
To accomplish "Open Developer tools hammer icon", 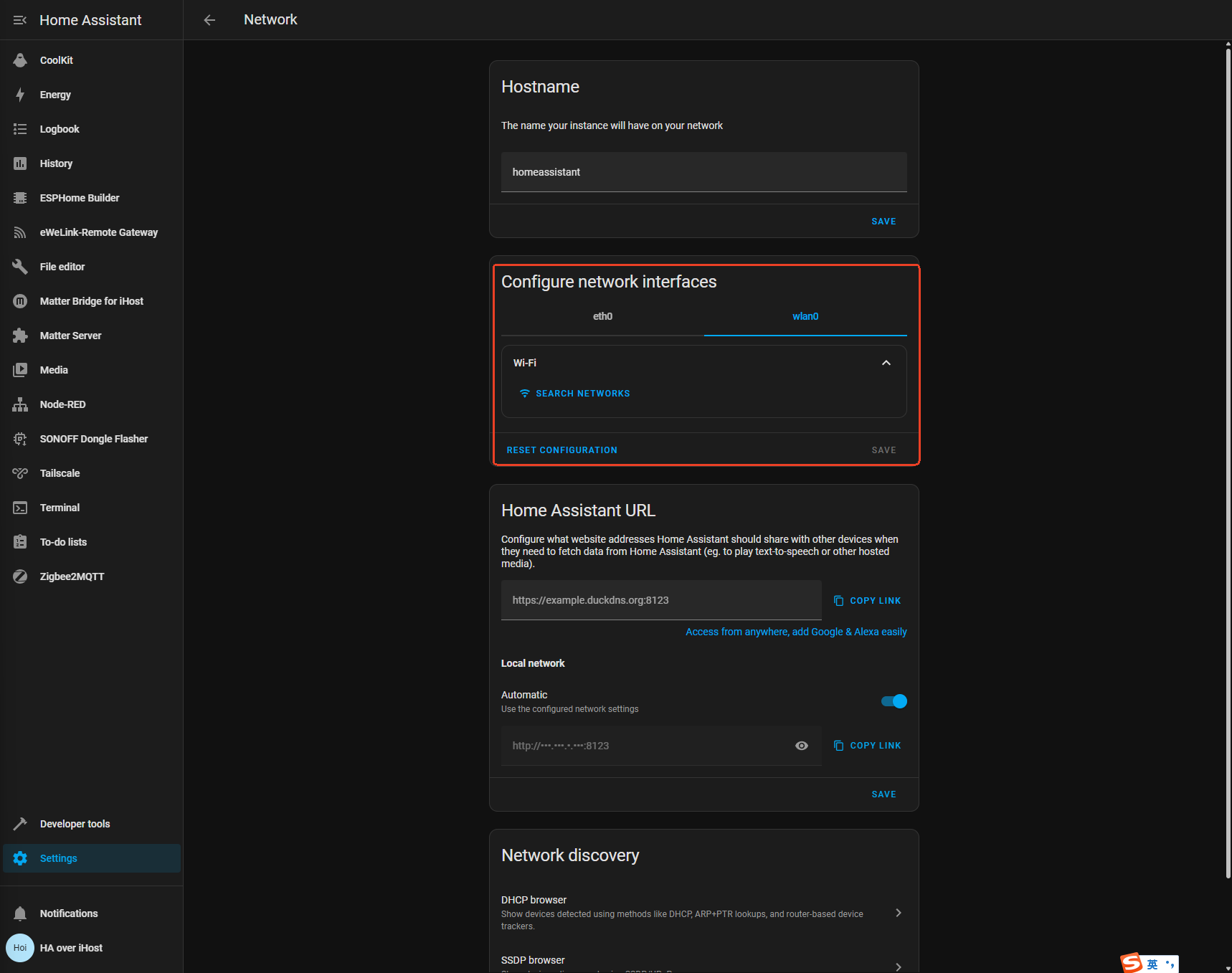I will pyautogui.click(x=20, y=824).
